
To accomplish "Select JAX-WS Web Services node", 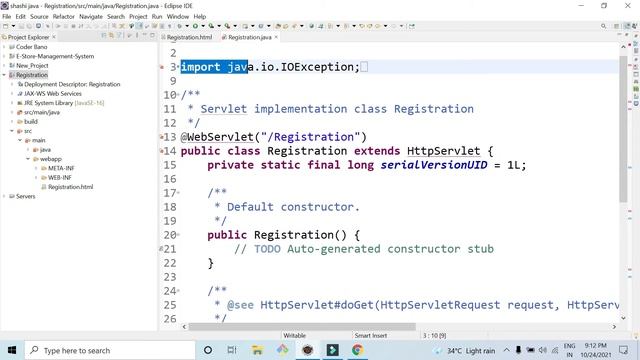I will point(53,93).
